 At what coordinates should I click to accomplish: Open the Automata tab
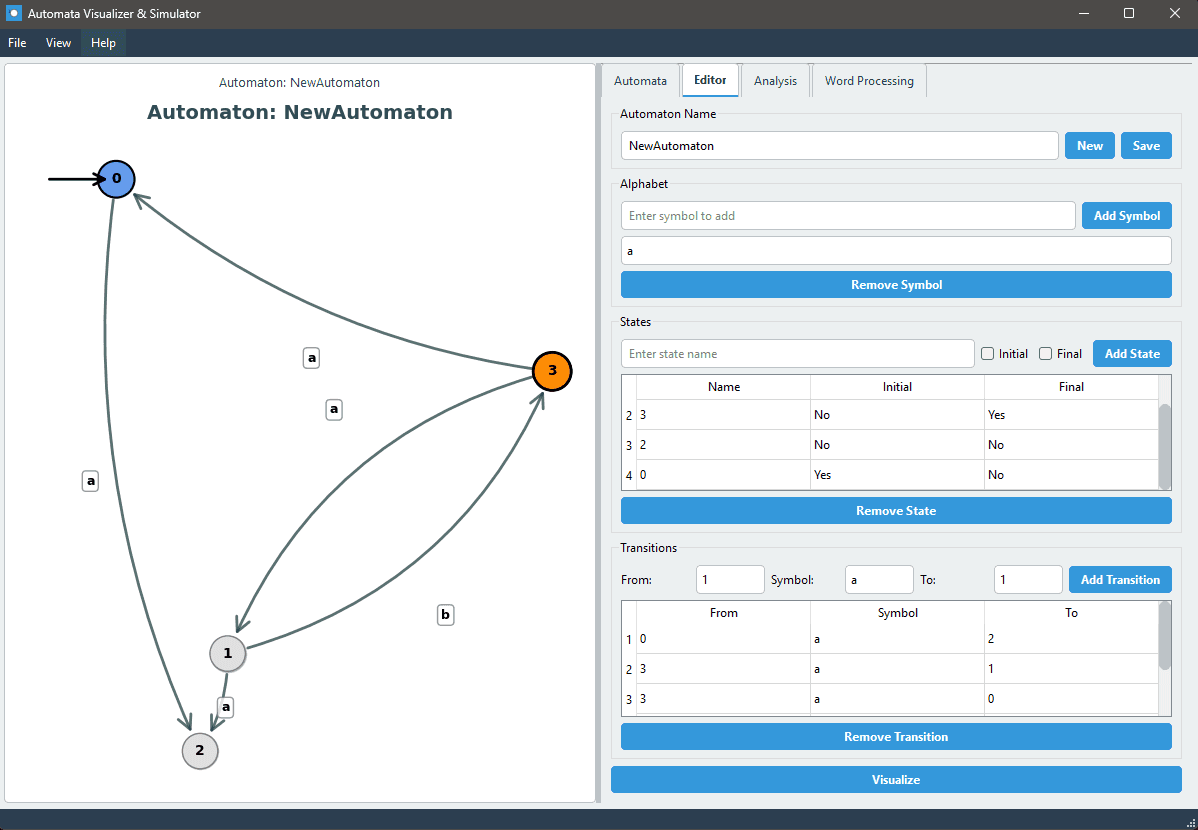point(640,81)
